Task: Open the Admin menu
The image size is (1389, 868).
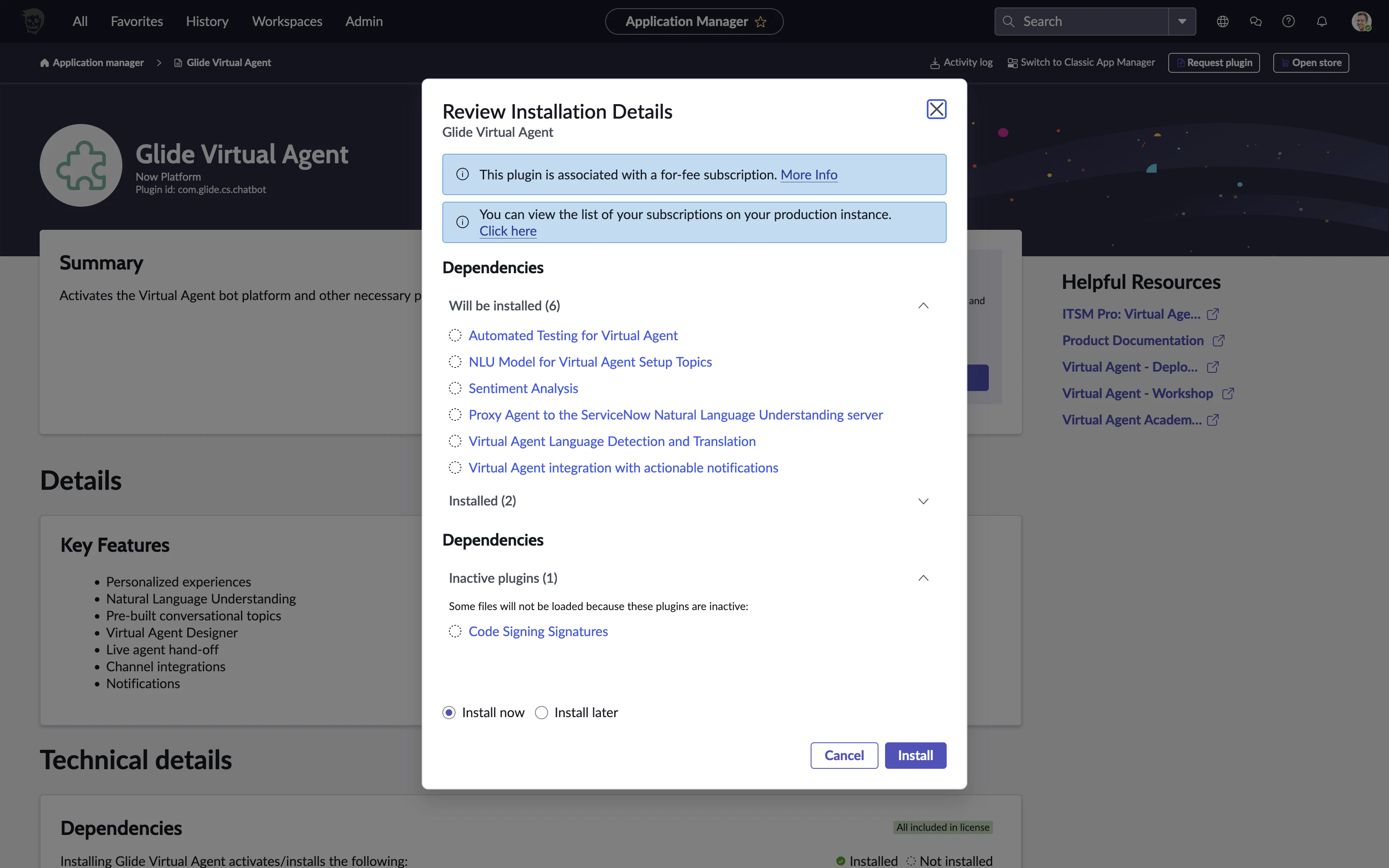Action: coord(364,21)
